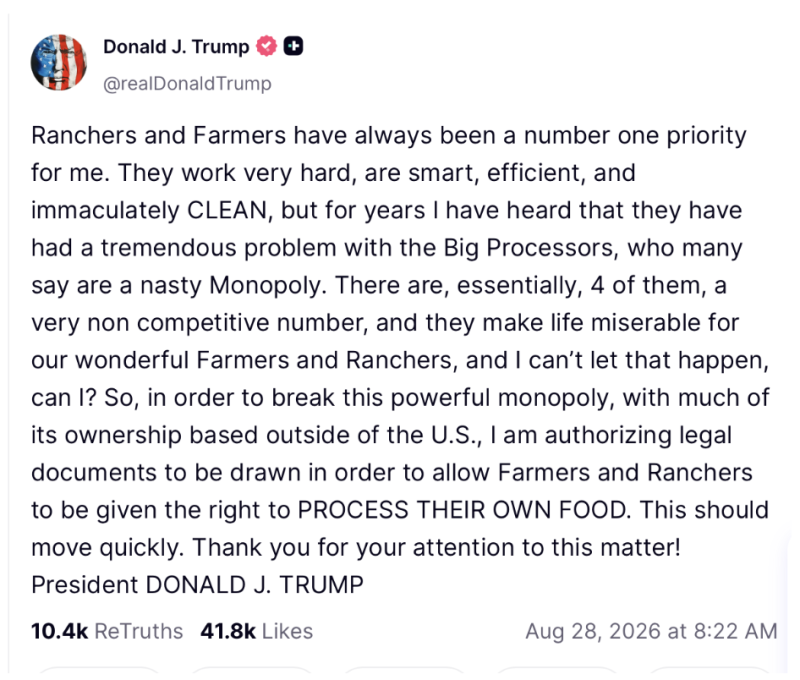Click the "nasty Monopoly" phrase in post
The height and width of the screenshot is (680, 800).
232,286
